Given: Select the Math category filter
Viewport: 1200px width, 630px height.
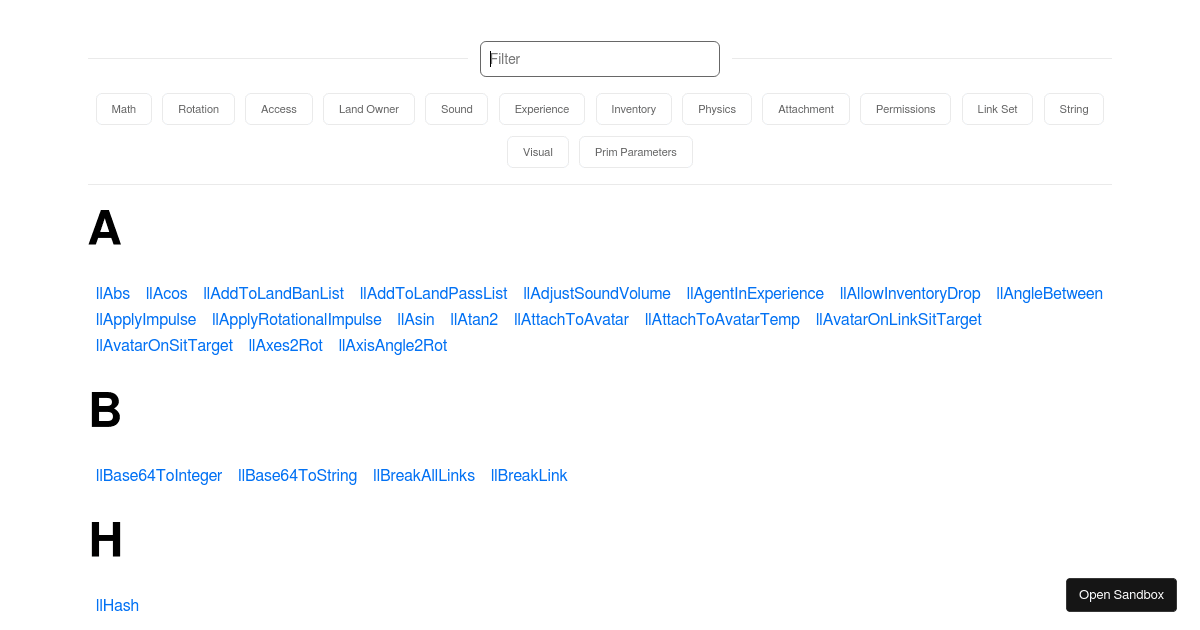Looking at the screenshot, I should pos(123,109).
